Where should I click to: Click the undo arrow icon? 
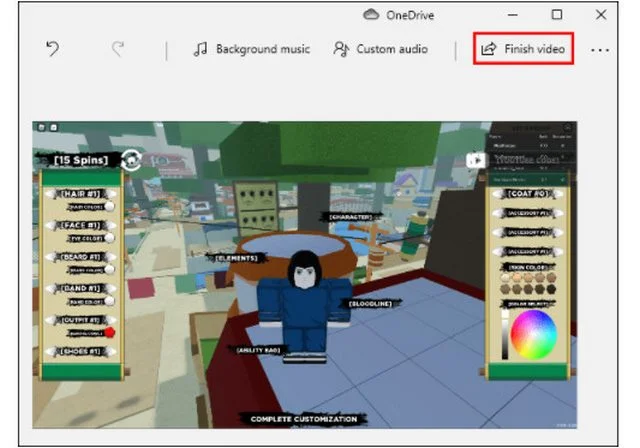[x=53, y=49]
